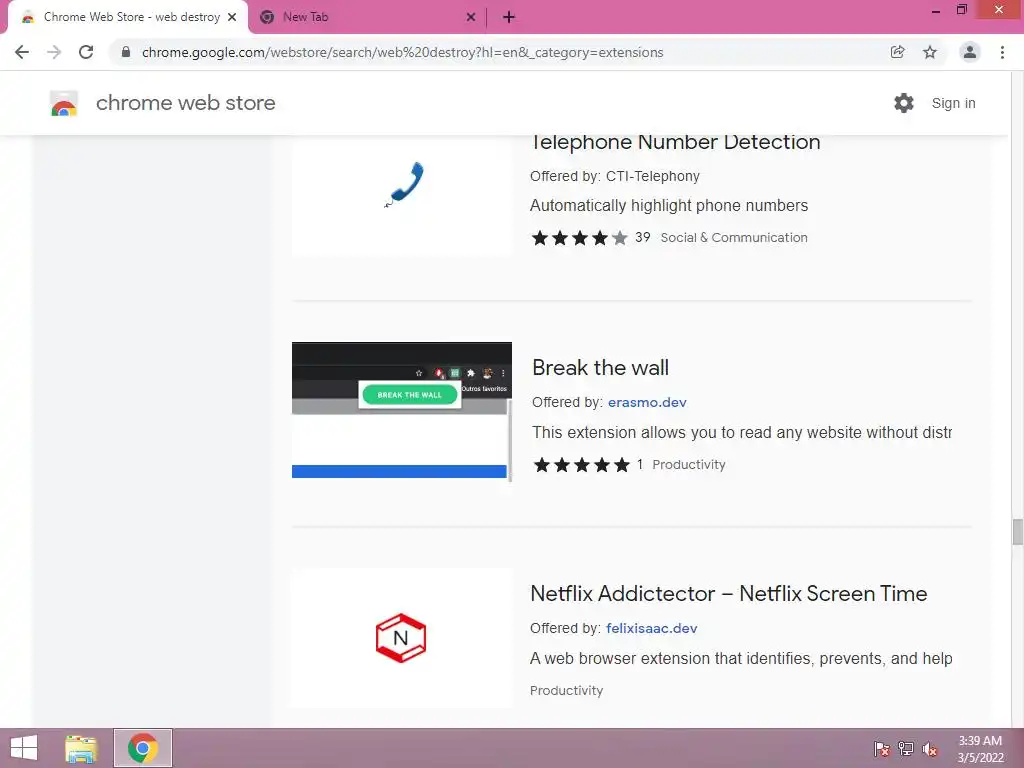Click the chrome web store title text

tap(185, 103)
